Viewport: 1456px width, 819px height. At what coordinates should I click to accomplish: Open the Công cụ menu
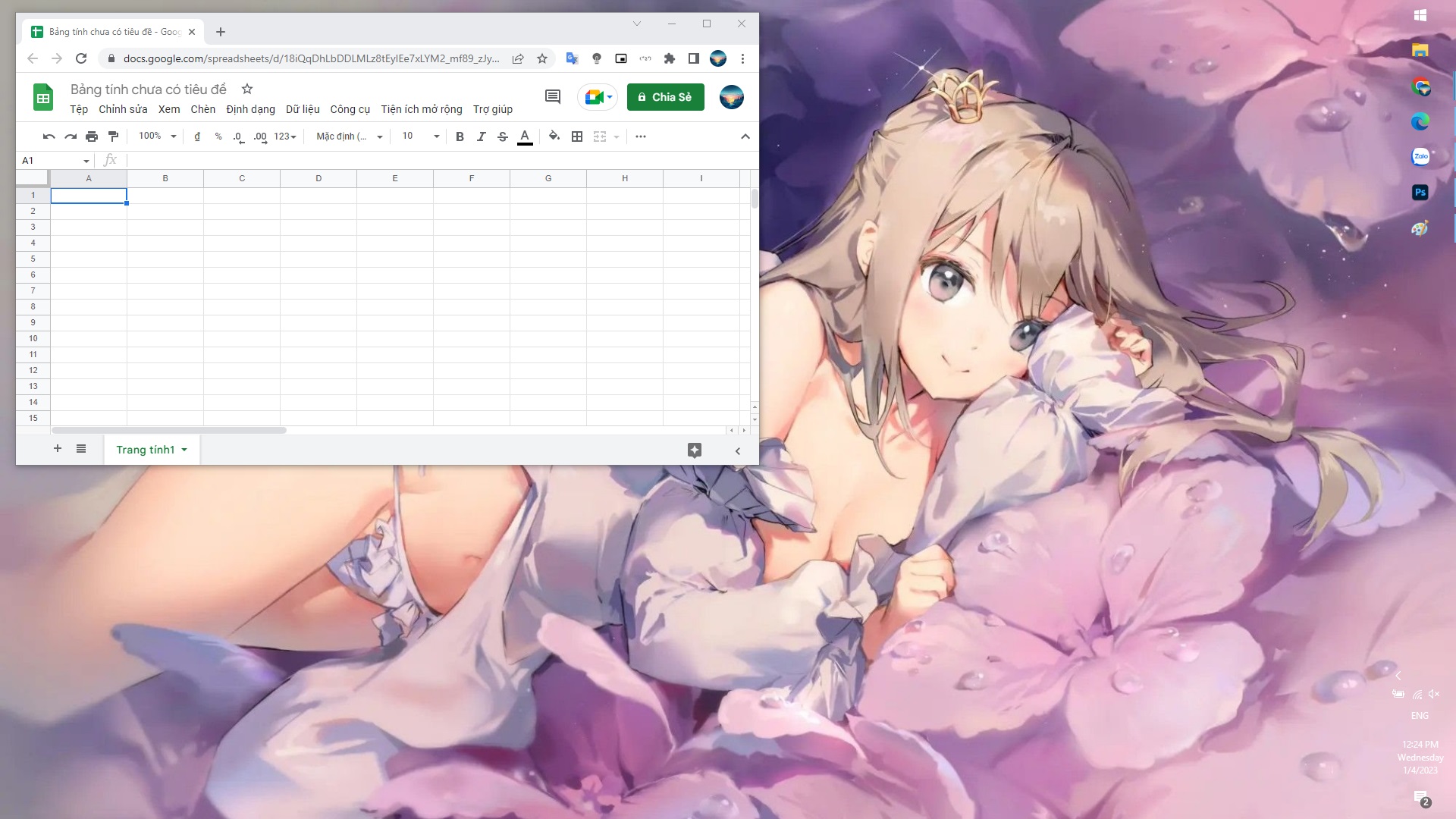pos(350,109)
